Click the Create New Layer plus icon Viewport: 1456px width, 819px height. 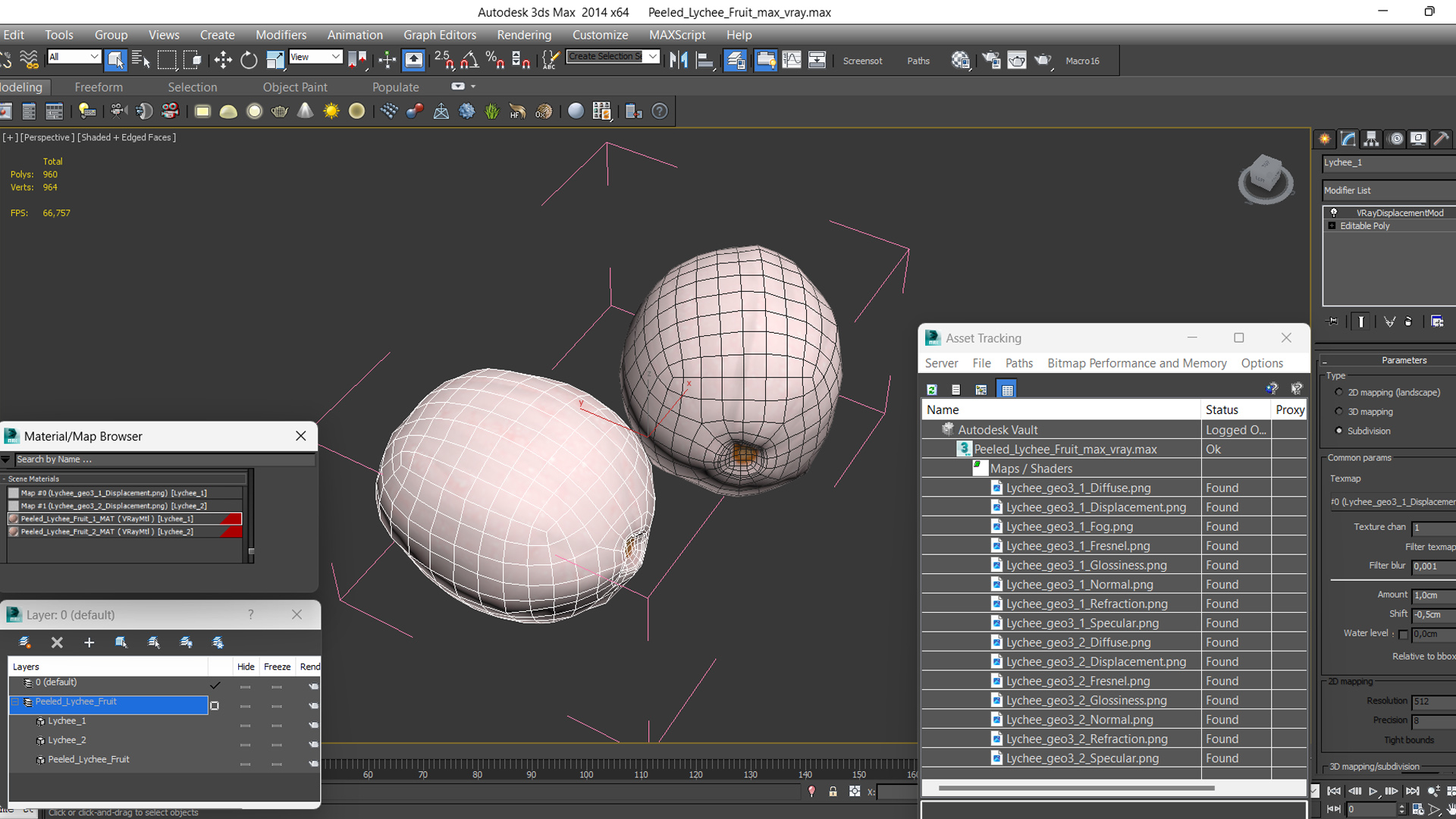pyautogui.click(x=89, y=642)
